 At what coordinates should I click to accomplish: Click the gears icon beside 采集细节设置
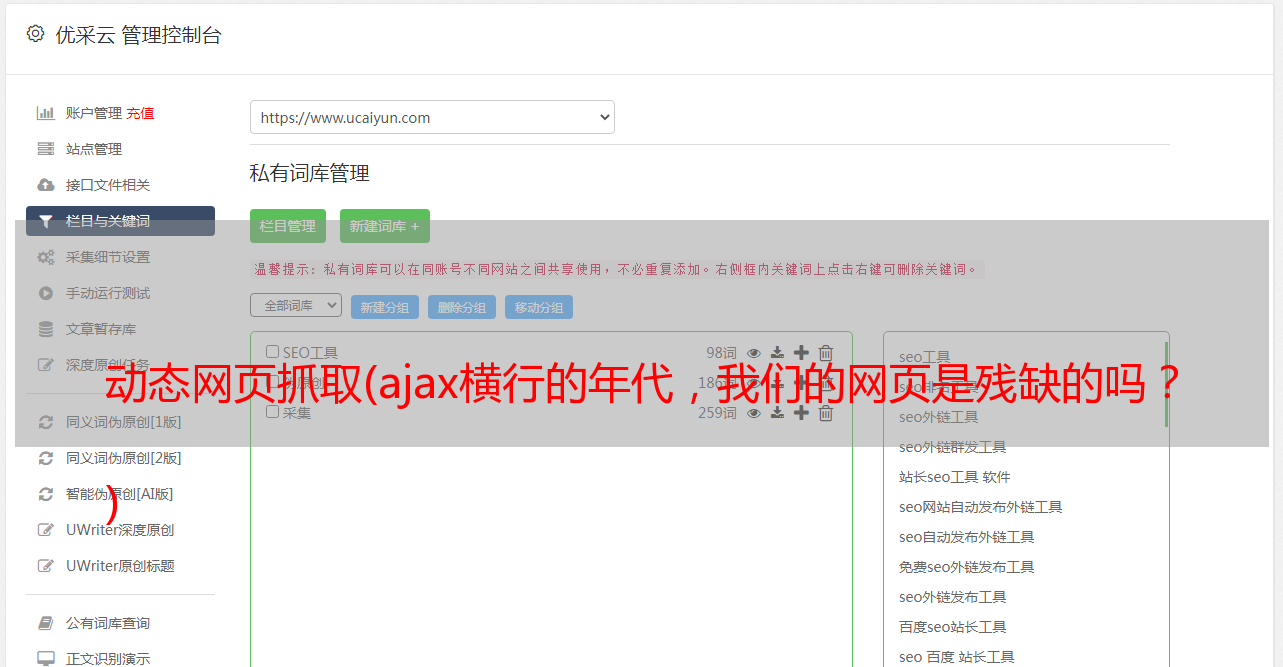point(45,257)
